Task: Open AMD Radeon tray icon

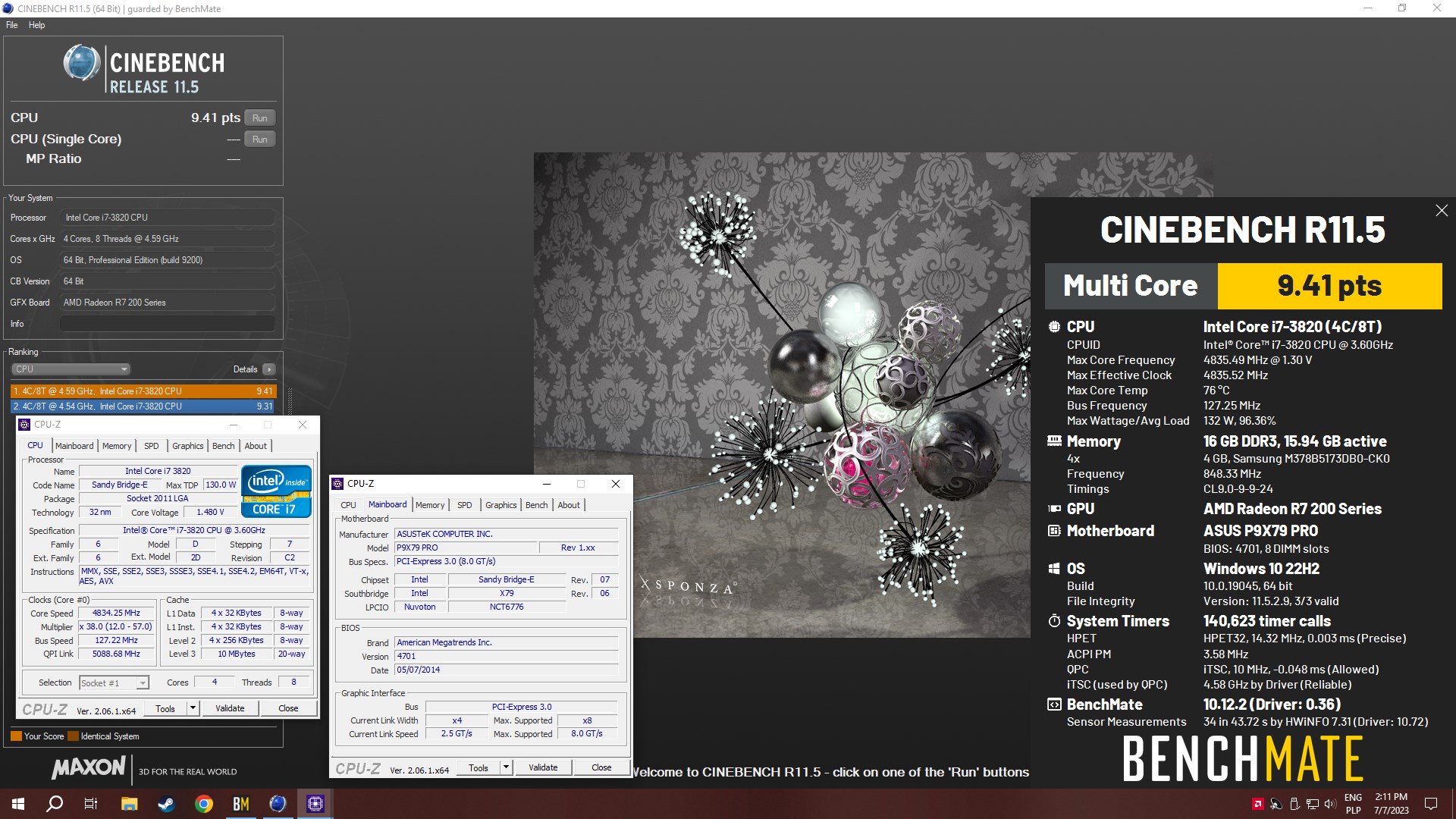Action: [x=1257, y=804]
